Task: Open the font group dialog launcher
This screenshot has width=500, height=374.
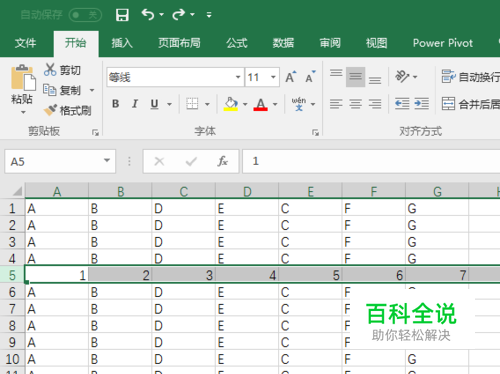Action: pyautogui.click(x=315, y=133)
